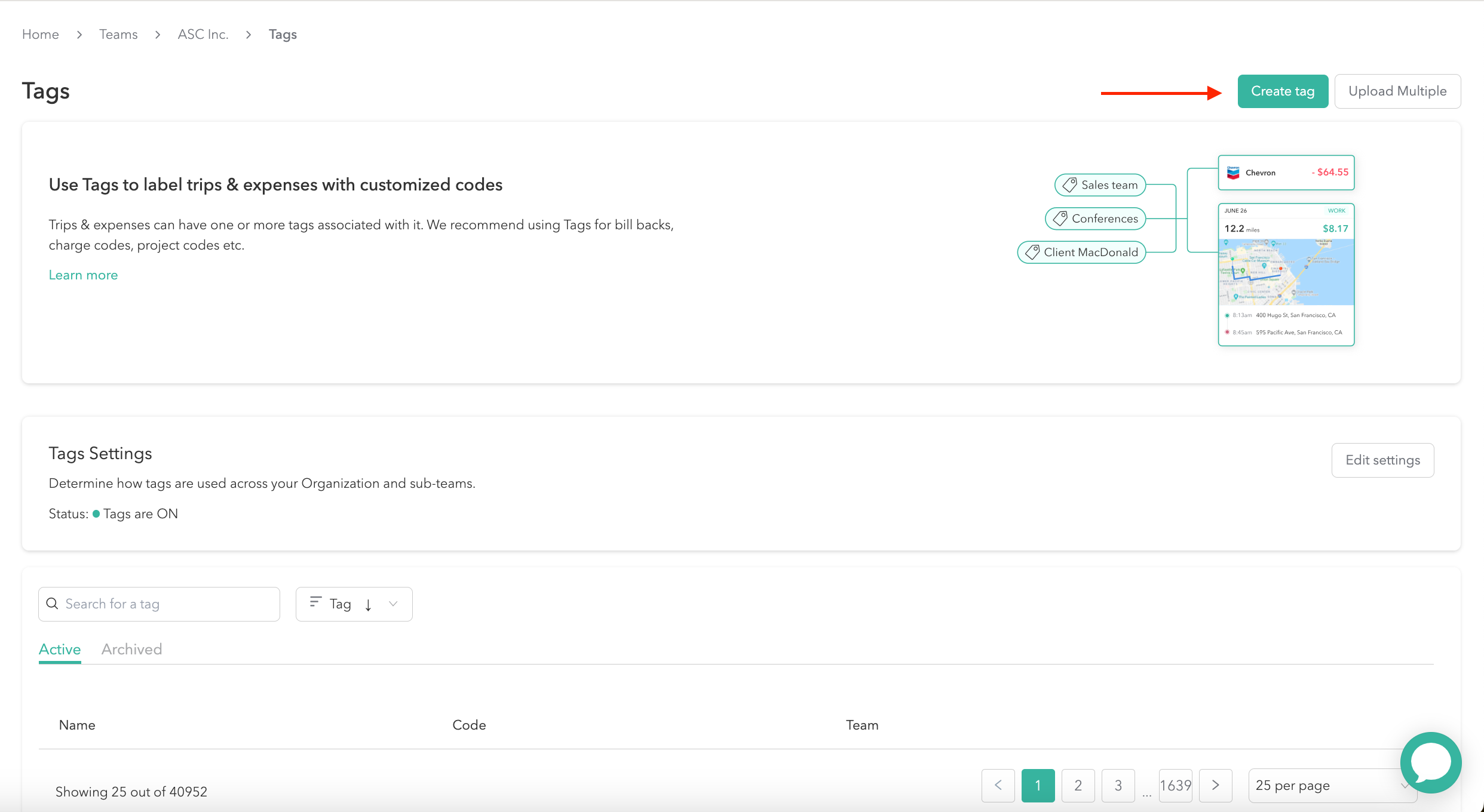The height and width of the screenshot is (812, 1484).
Task: Click the Upload Multiple button
Action: (x=1397, y=91)
